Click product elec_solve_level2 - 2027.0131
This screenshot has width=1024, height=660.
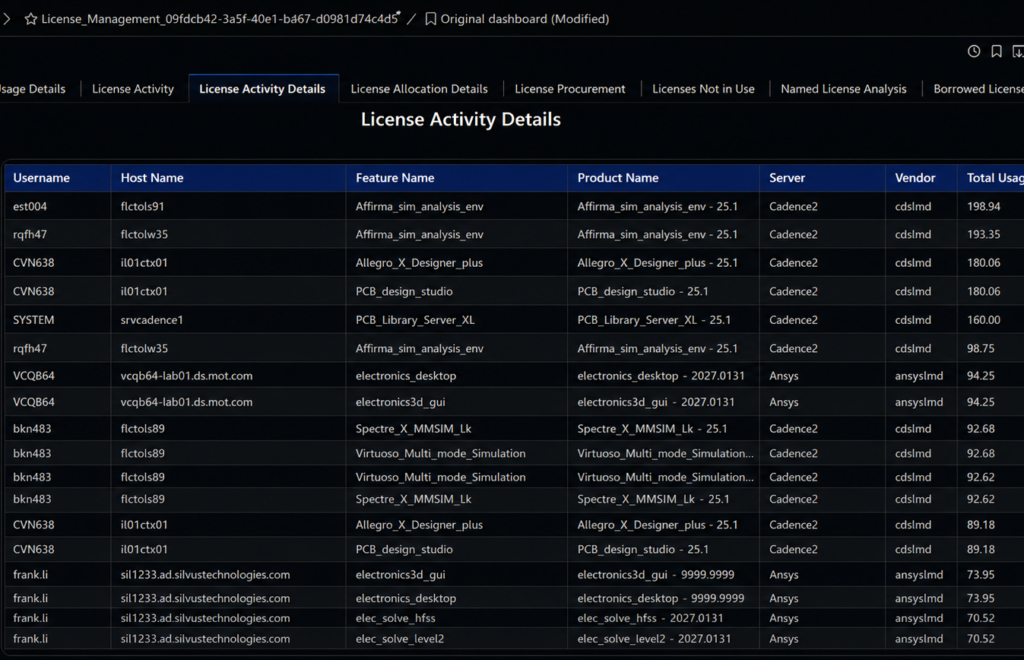(654, 639)
